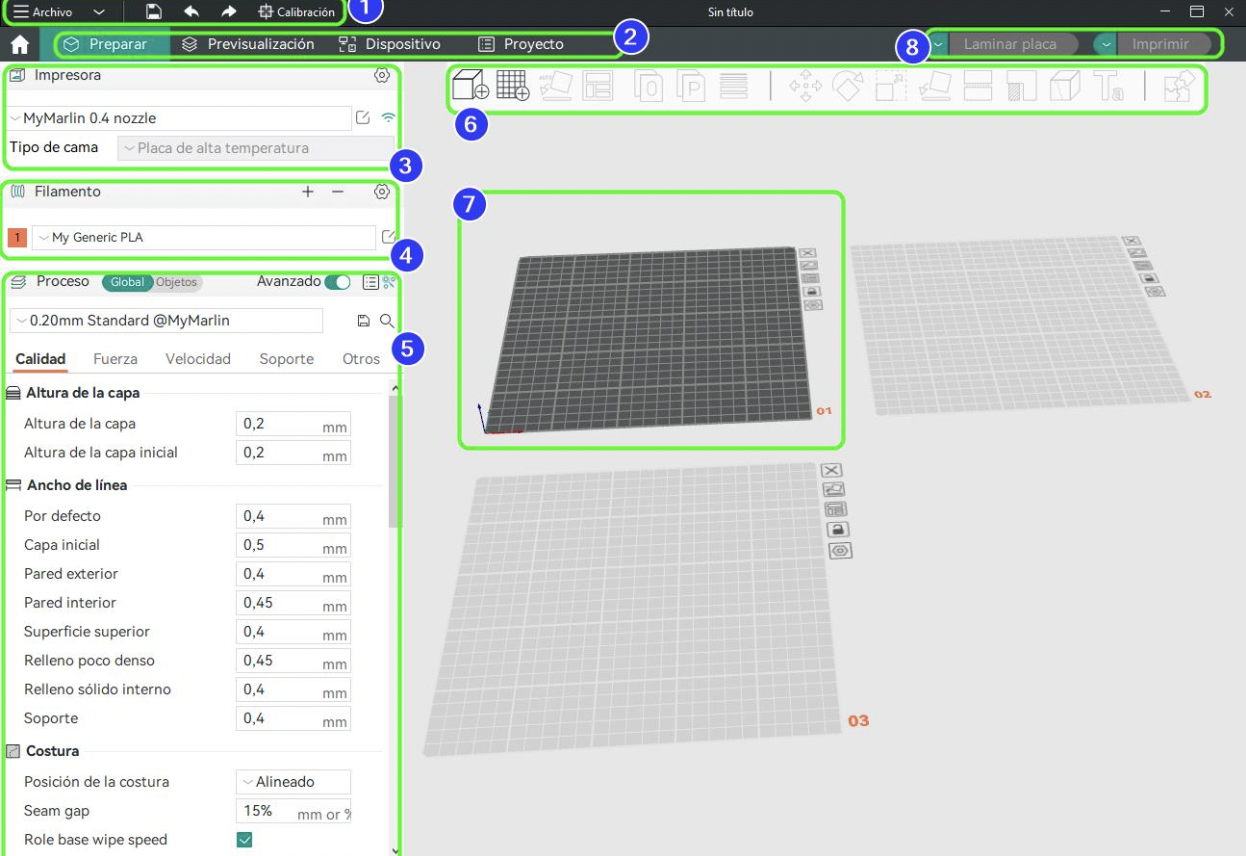Image resolution: width=1246 pixels, height=856 pixels.
Task: Click the Laminar placa button
Action: coord(1010,44)
